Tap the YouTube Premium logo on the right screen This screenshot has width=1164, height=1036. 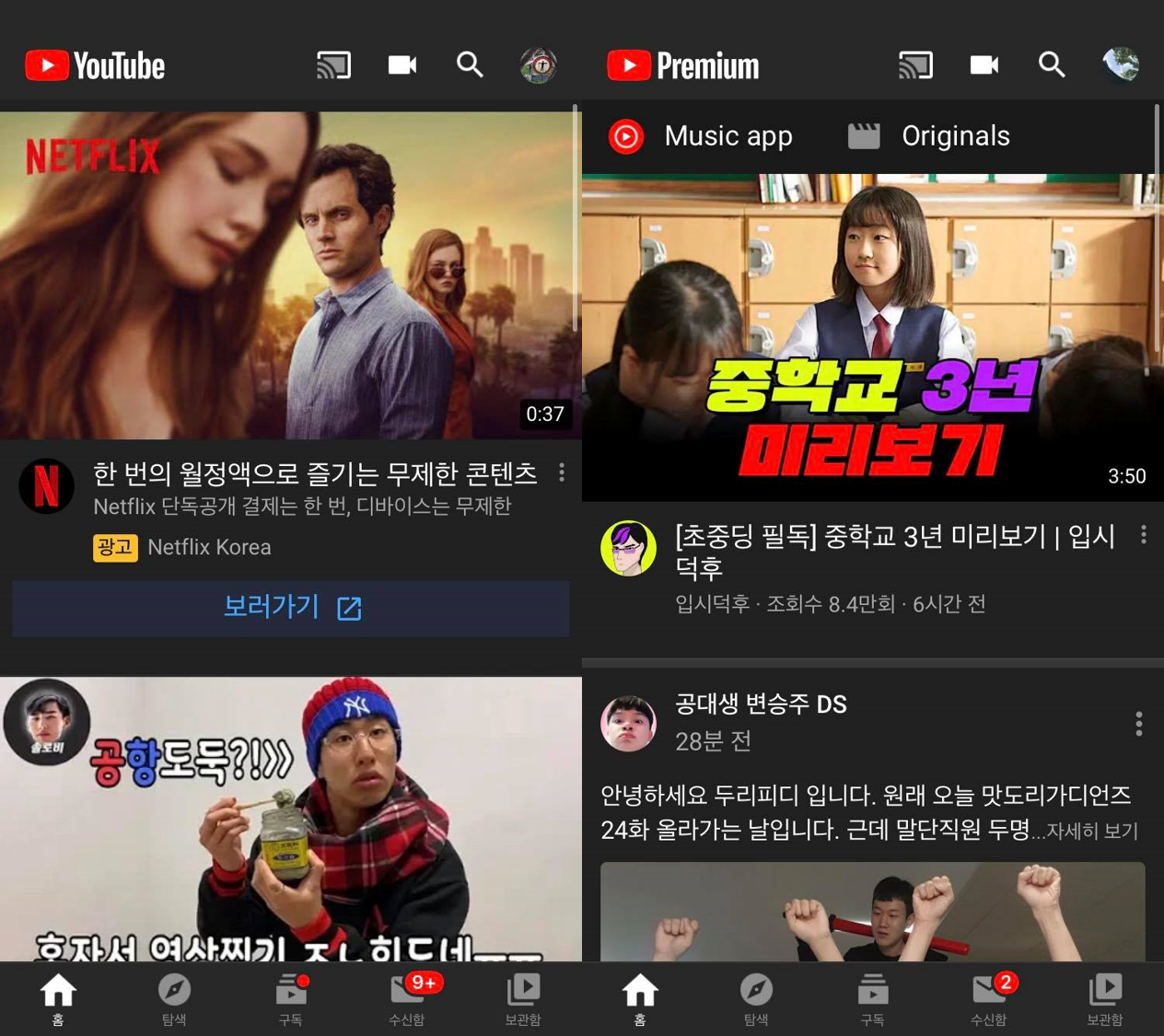(683, 65)
